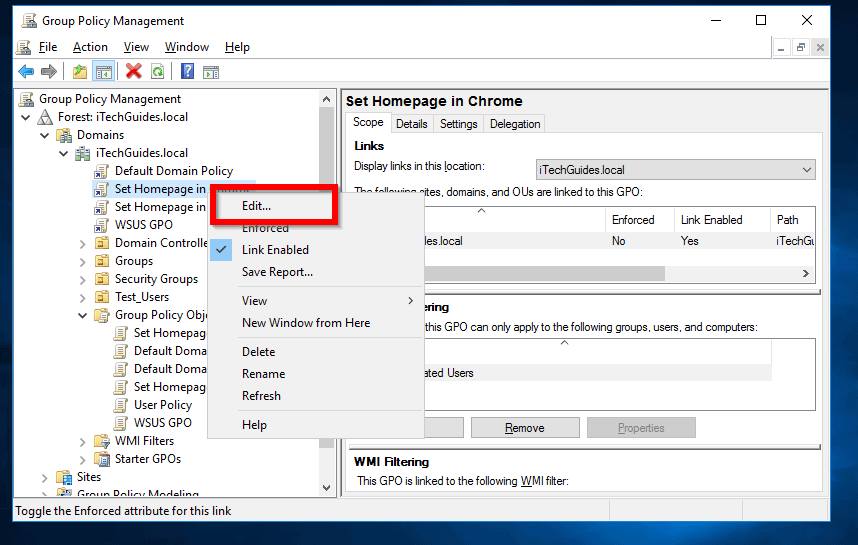Select Delete in the context menu
Image resolution: width=858 pixels, height=545 pixels.
316,352
